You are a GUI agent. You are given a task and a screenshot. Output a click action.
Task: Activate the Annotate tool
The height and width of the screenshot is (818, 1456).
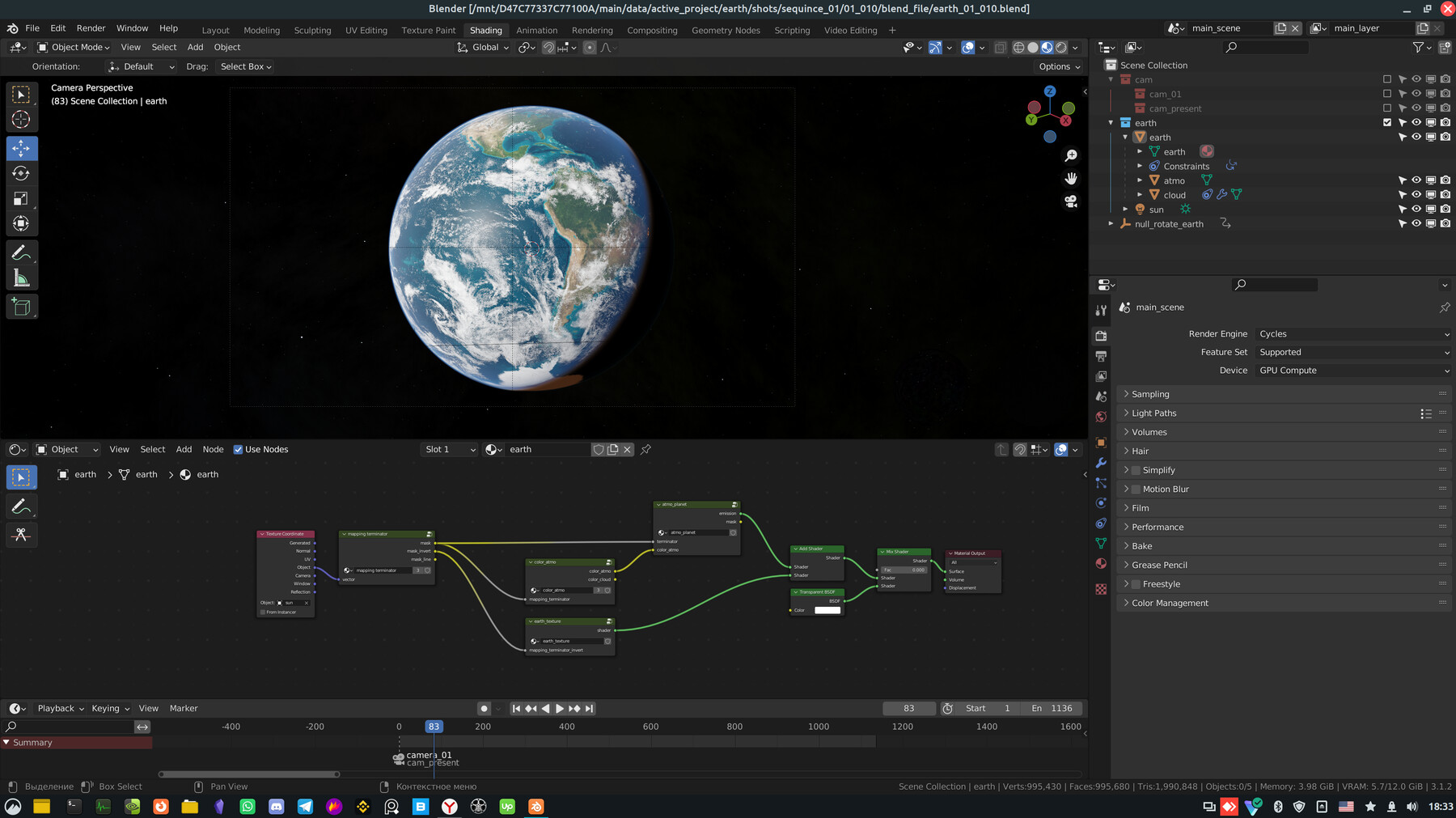click(x=22, y=253)
